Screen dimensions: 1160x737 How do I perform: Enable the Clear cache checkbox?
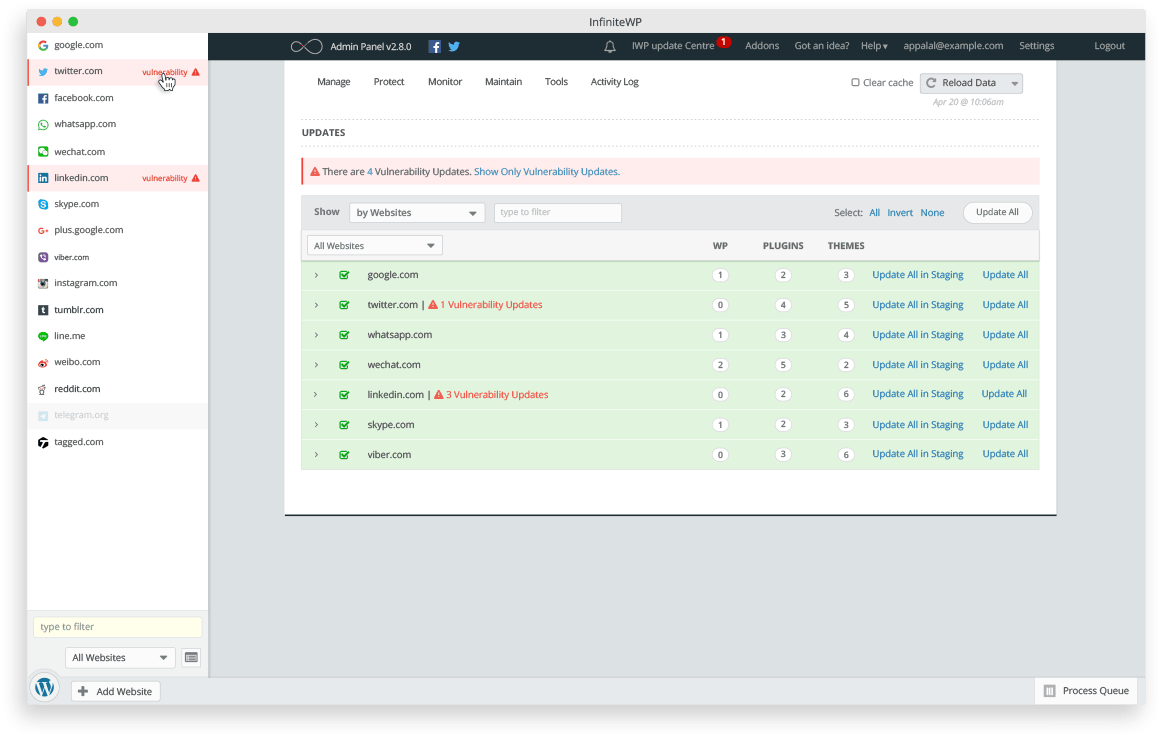point(855,82)
